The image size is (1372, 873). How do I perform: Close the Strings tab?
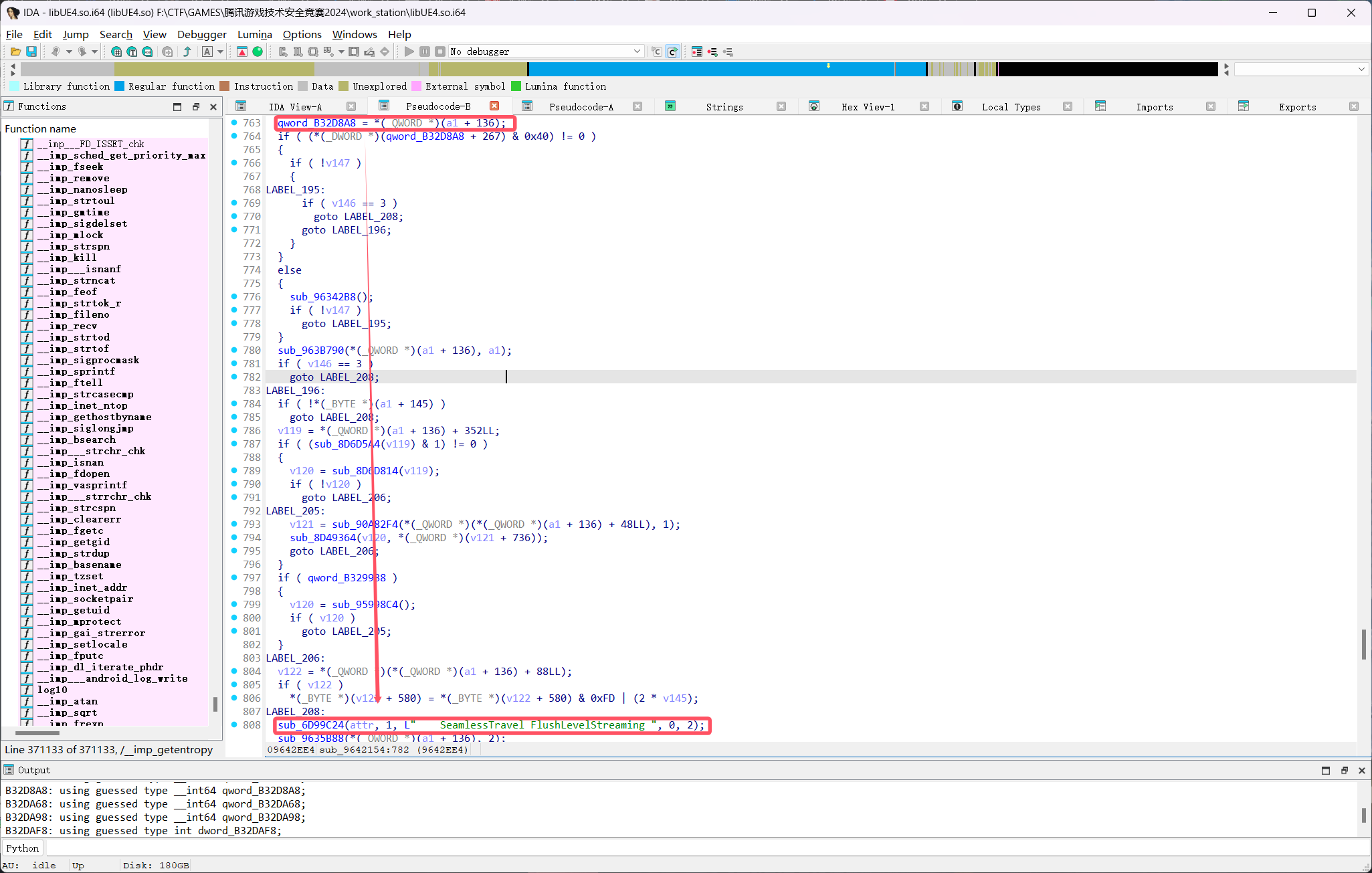[781, 106]
